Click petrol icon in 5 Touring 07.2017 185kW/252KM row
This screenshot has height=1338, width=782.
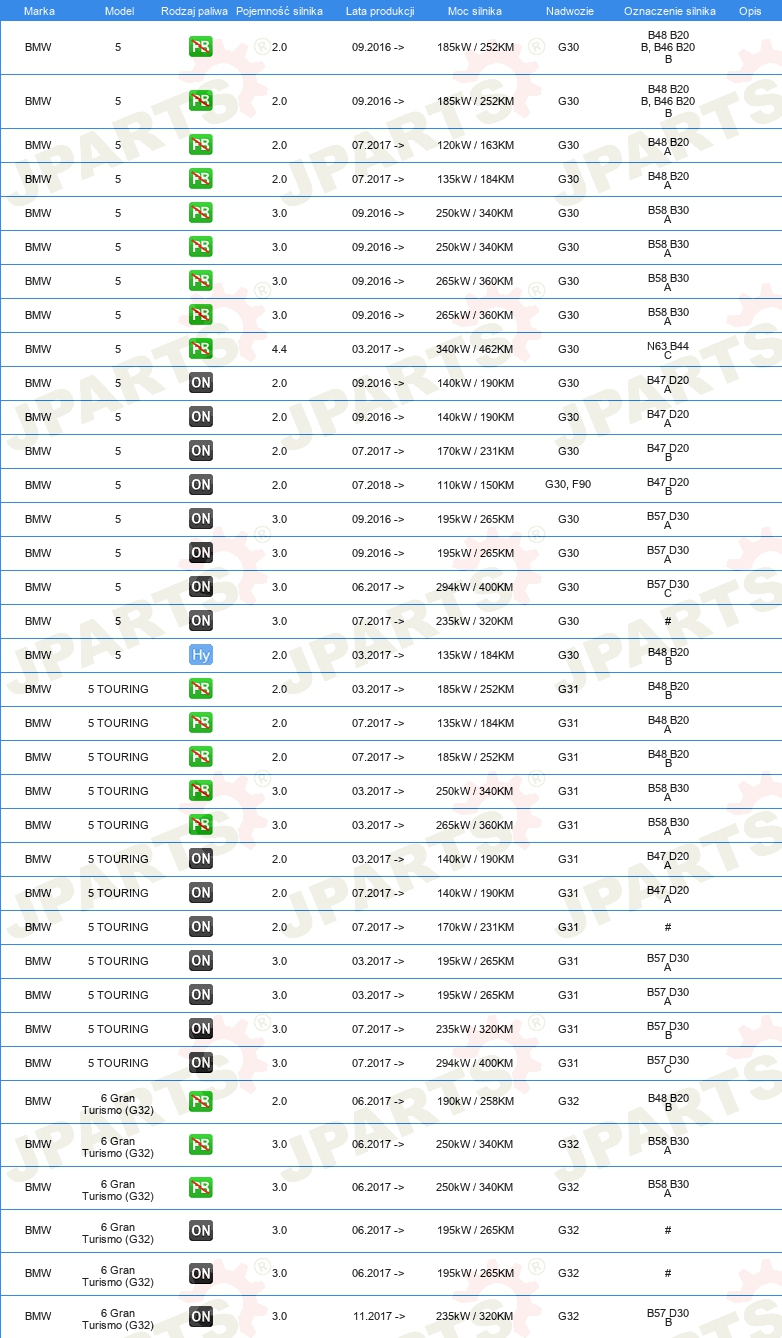(x=201, y=757)
